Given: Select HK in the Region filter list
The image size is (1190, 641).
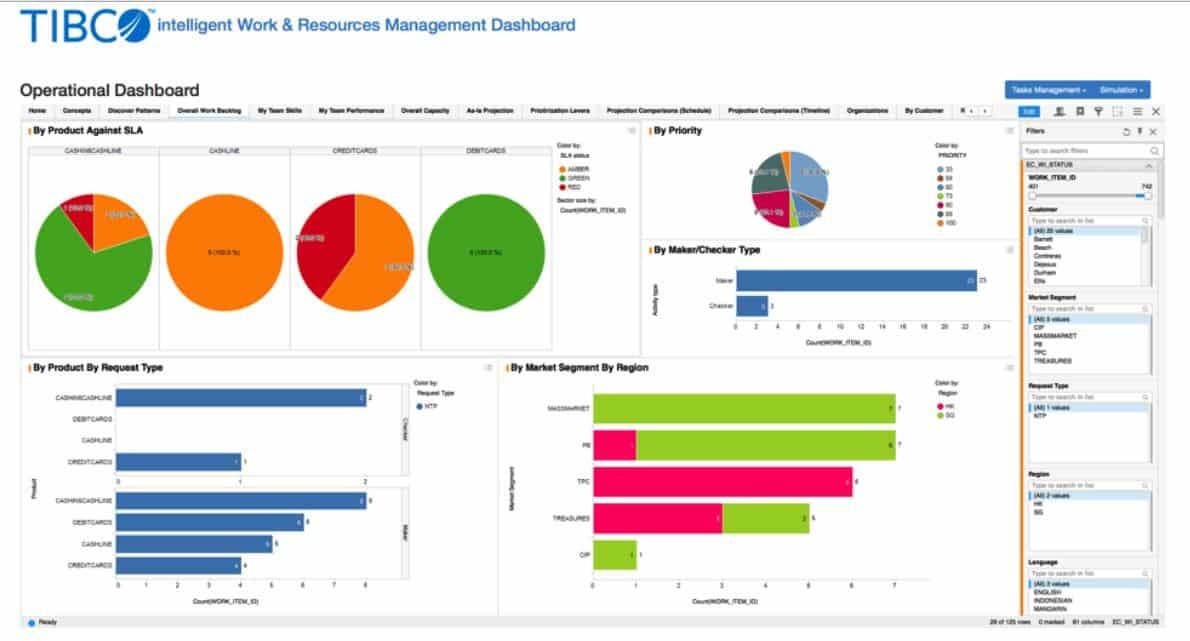Looking at the screenshot, I should click(x=1038, y=504).
